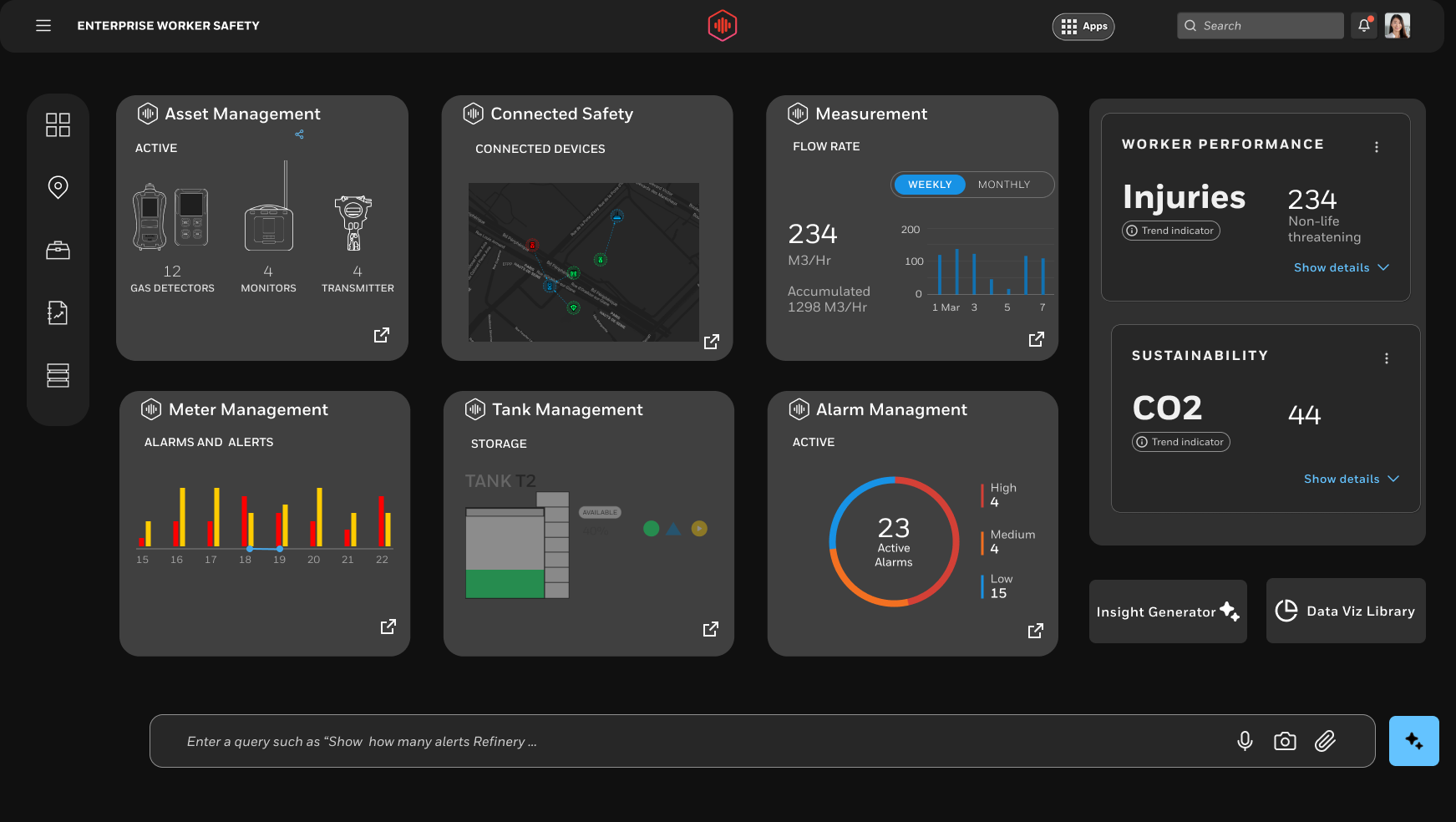This screenshot has height=822, width=1456.
Task: Click the report chart document sidebar icon
Action: tap(58, 312)
